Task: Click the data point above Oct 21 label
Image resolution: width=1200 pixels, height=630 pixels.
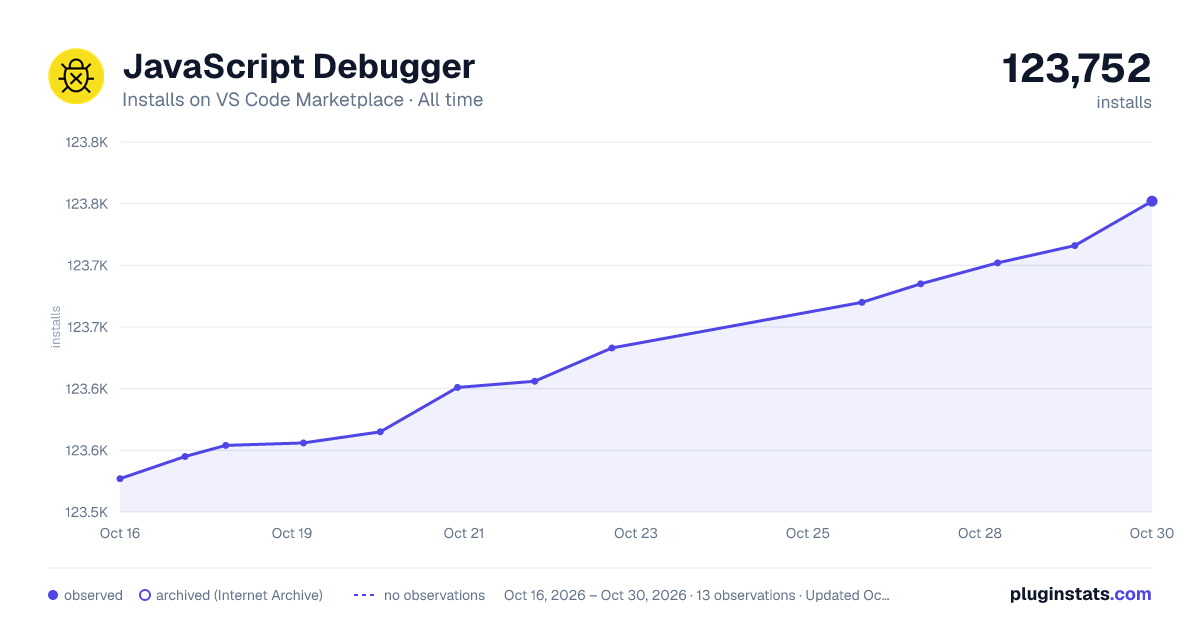Action: pos(457,387)
